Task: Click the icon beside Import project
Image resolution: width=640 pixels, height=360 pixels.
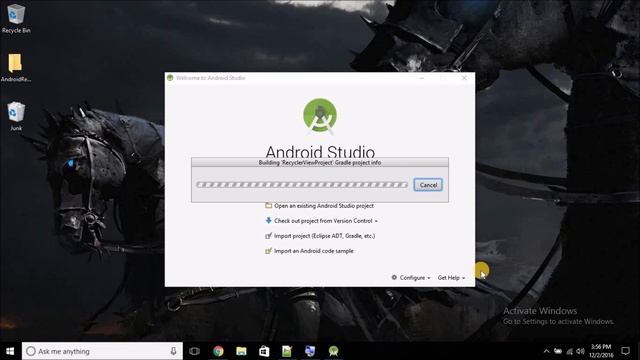Action: pyautogui.click(x=269, y=236)
